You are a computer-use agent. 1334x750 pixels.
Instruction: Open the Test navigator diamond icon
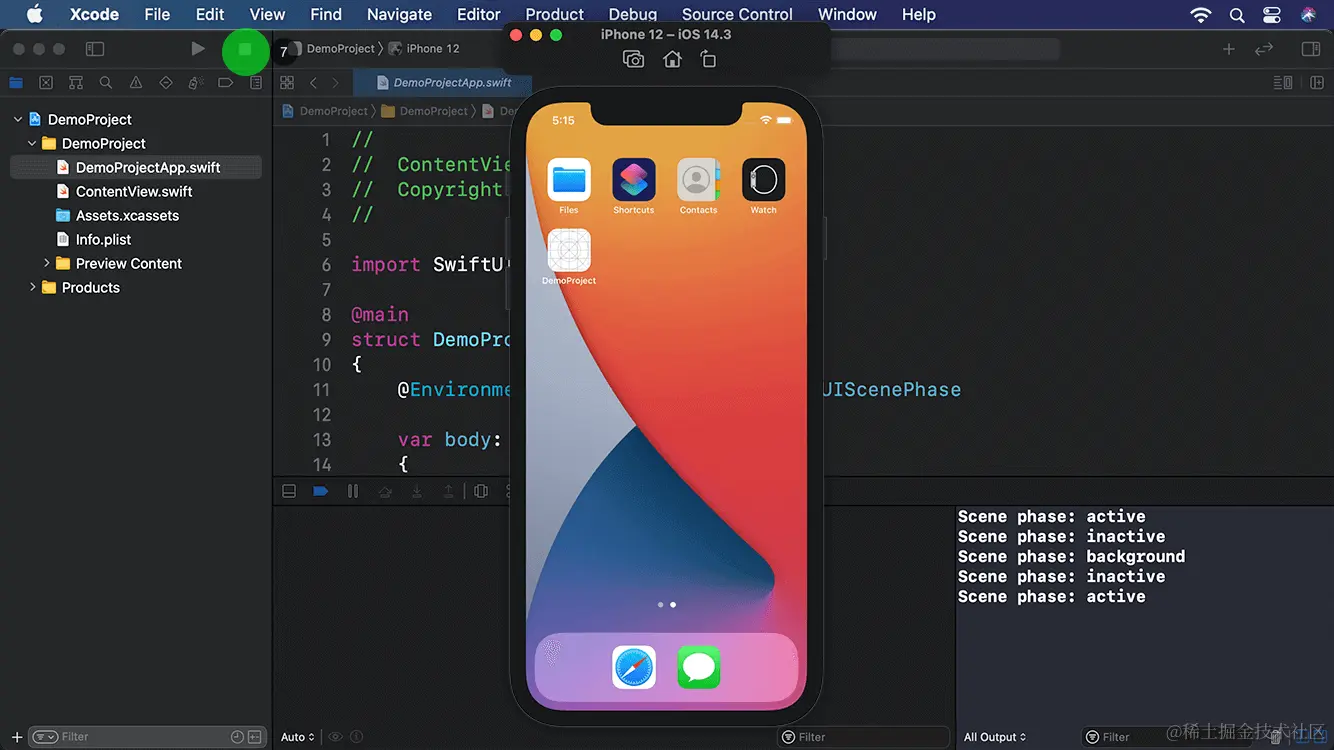(166, 83)
